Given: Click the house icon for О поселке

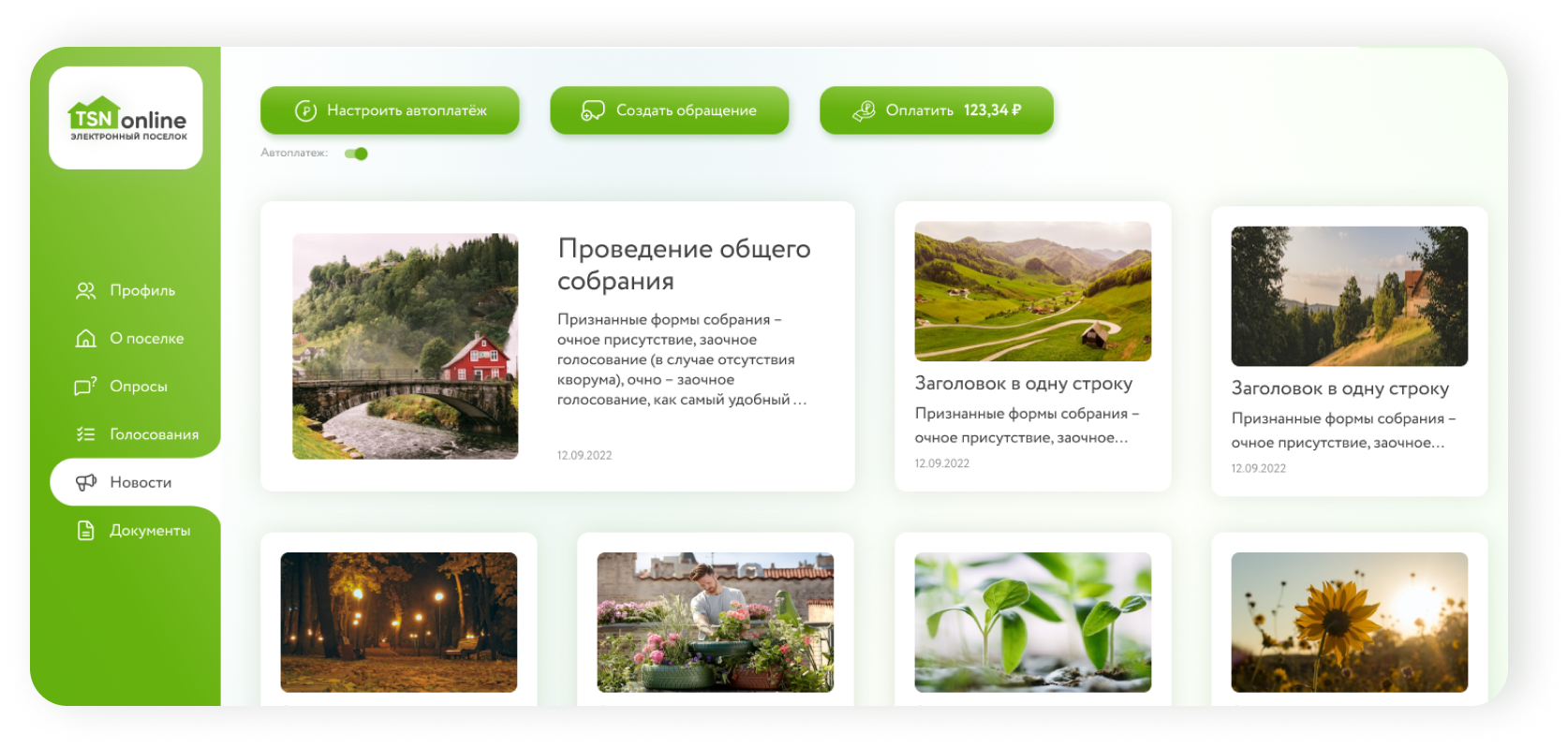Looking at the screenshot, I should pyautogui.click(x=85, y=339).
